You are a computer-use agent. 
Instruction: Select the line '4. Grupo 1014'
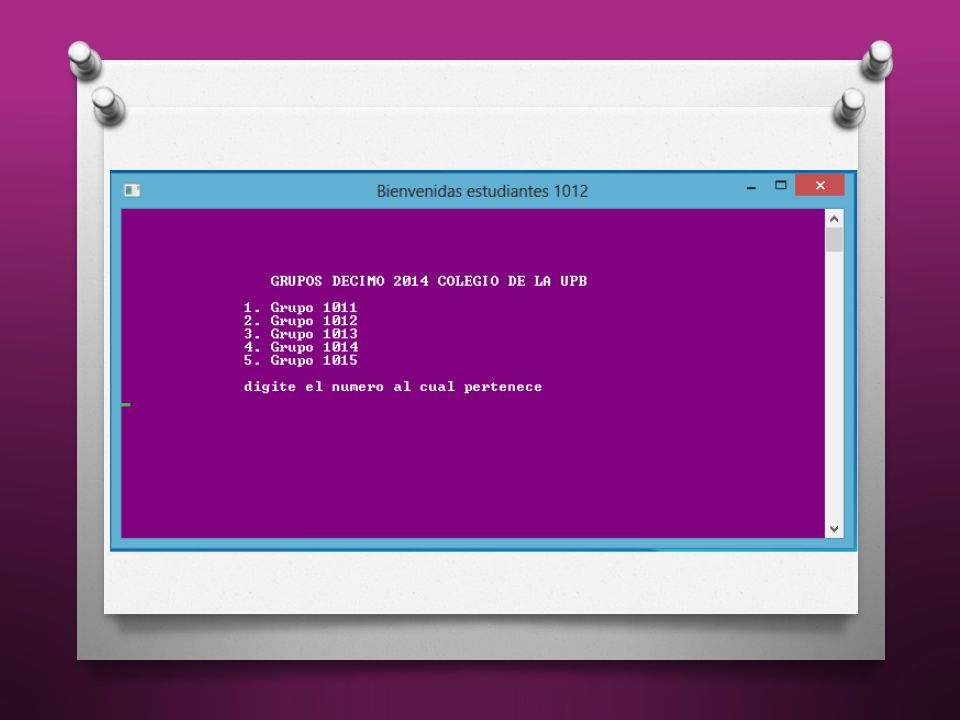point(300,347)
